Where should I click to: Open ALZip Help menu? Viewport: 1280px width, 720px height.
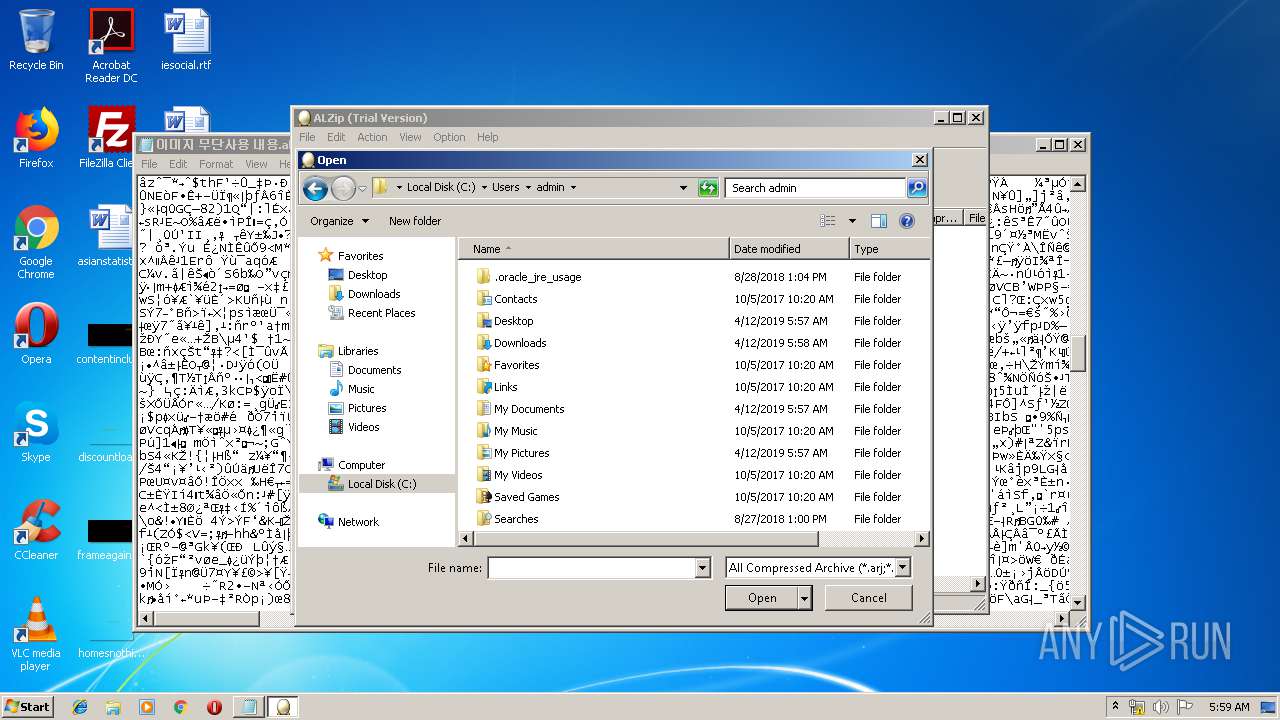coord(487,137)
